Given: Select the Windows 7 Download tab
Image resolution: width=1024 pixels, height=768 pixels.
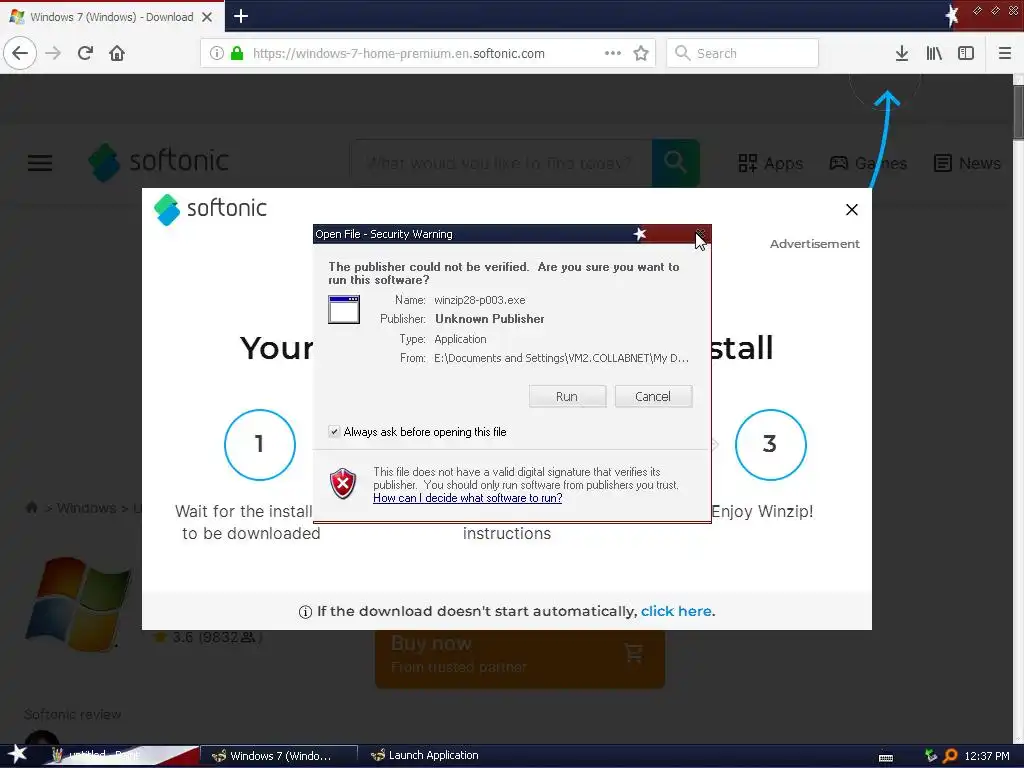Looking at the screenshot, I should (112, 16).
